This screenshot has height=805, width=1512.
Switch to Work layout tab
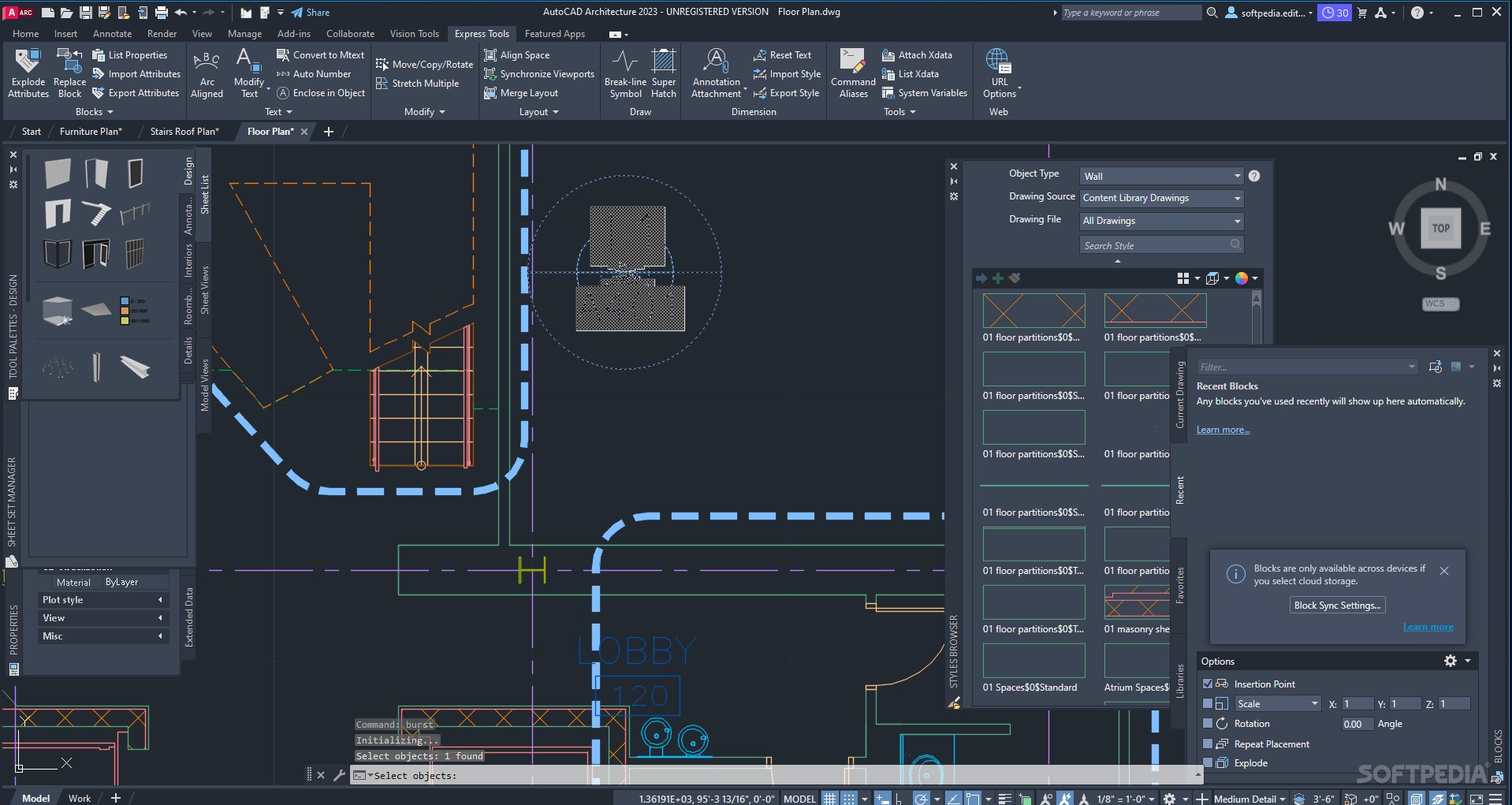pyautogui.click(x=80, y=798)
